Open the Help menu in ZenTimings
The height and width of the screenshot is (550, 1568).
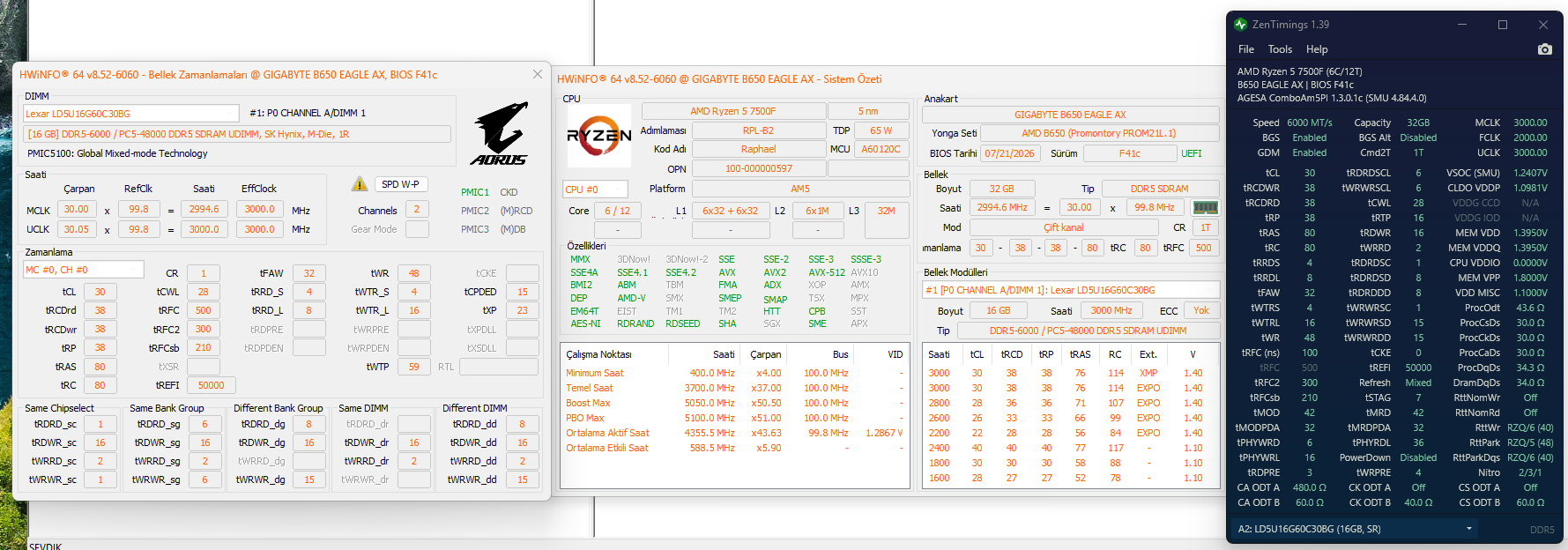click(x=1317, y=49)
